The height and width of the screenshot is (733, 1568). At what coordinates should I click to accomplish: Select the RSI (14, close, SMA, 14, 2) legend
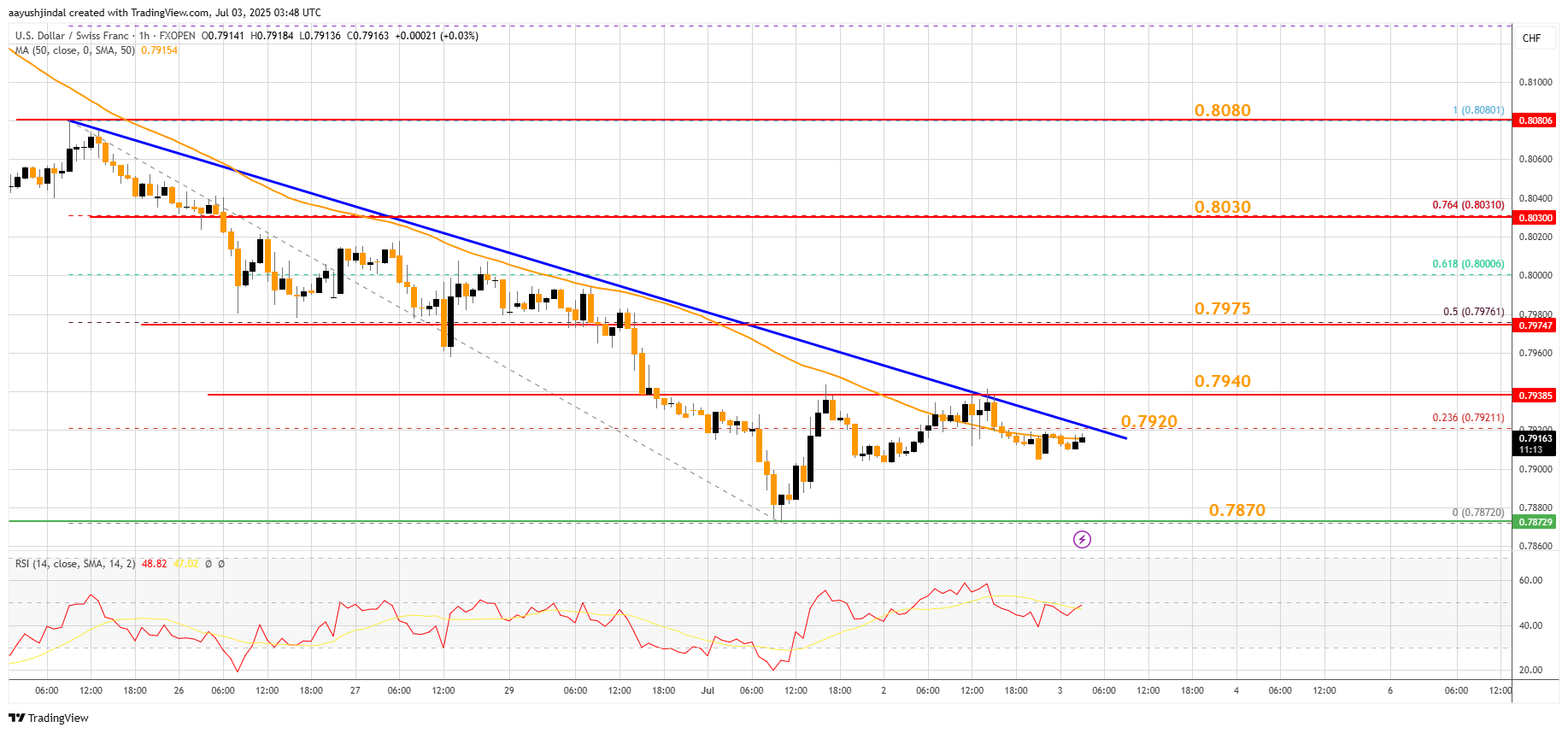[x=75, y=564]
